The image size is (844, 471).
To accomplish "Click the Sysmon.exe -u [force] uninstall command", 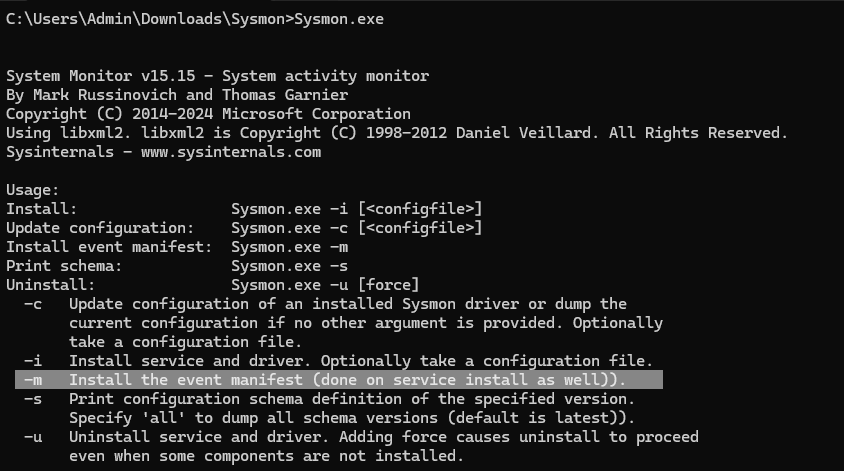I will tap(325, 285).
